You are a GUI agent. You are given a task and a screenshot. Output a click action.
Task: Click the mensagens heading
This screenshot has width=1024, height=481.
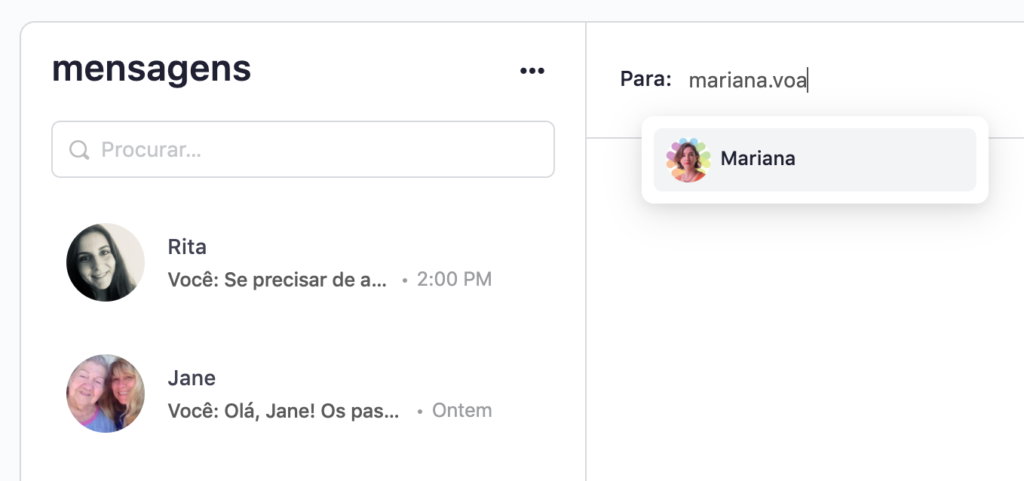tap(151, 69)
